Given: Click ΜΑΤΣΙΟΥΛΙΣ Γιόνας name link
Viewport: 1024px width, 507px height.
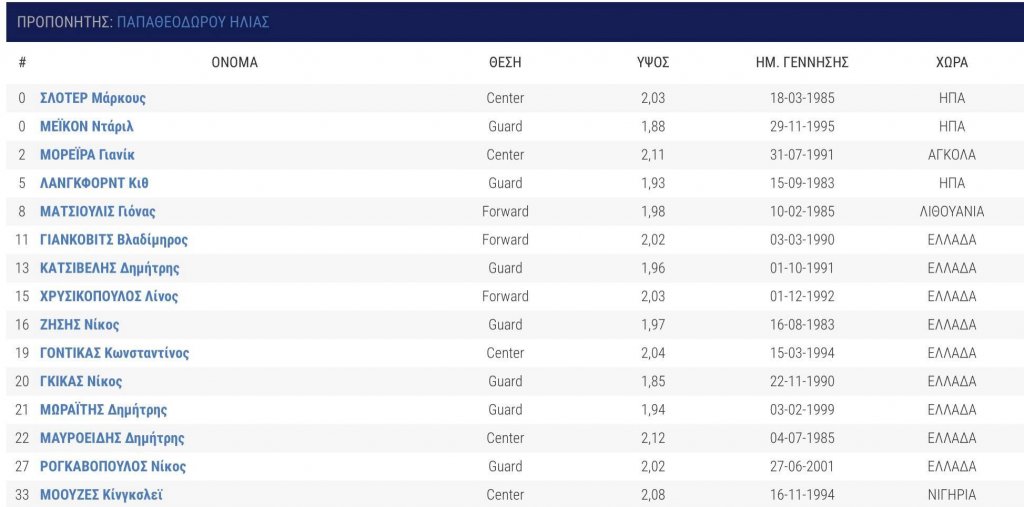Looking at the screenshot, I should (97, 212).
